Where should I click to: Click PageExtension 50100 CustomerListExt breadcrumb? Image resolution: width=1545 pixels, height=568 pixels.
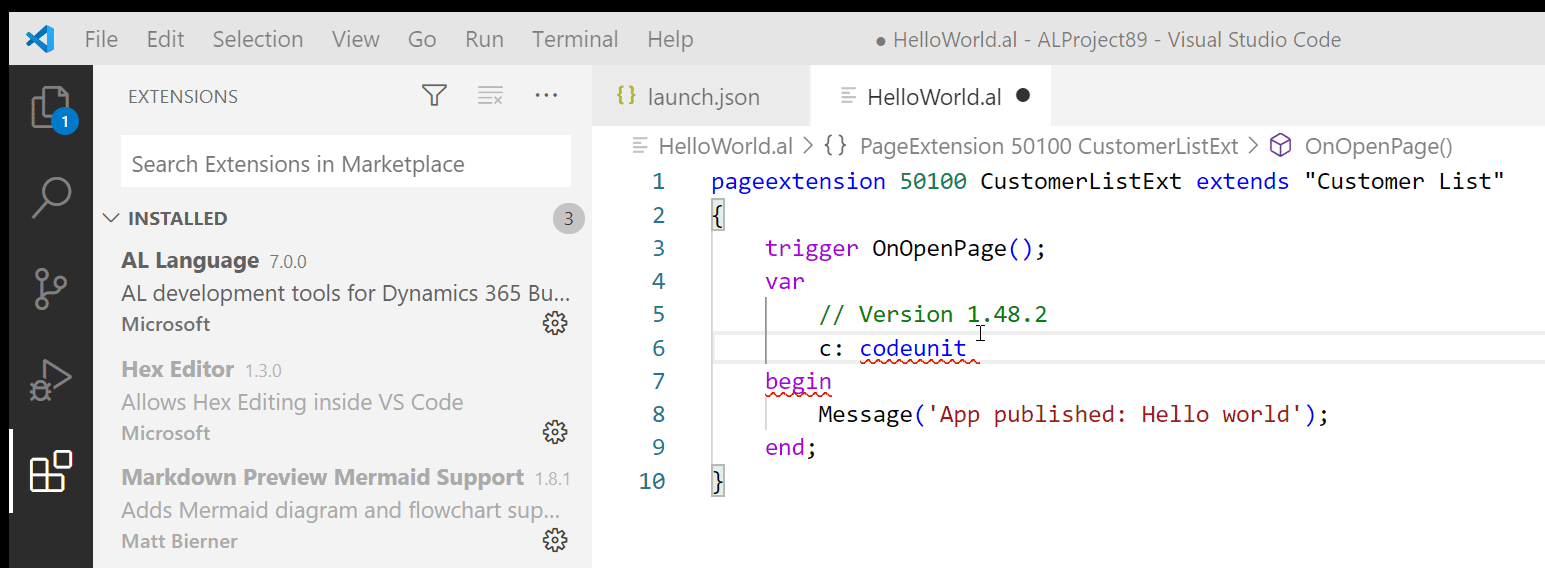1049,146
